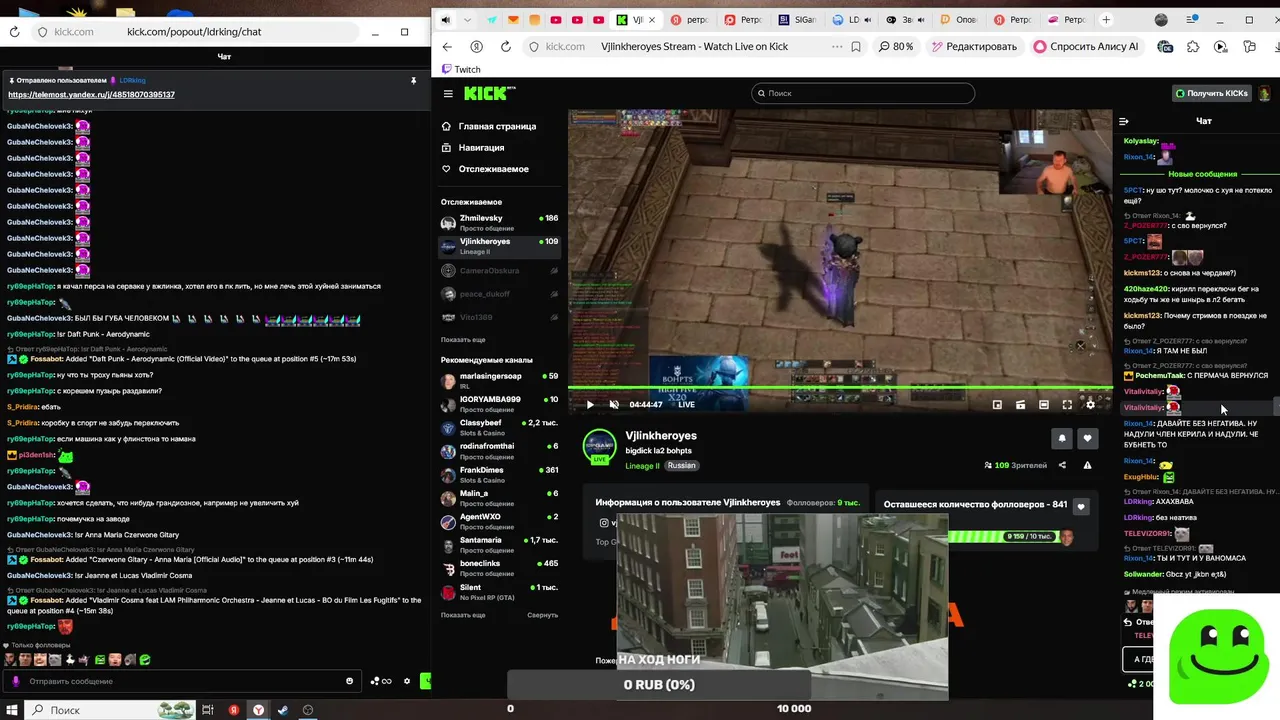Close the active Kick tab

click(x=653, y=20)
